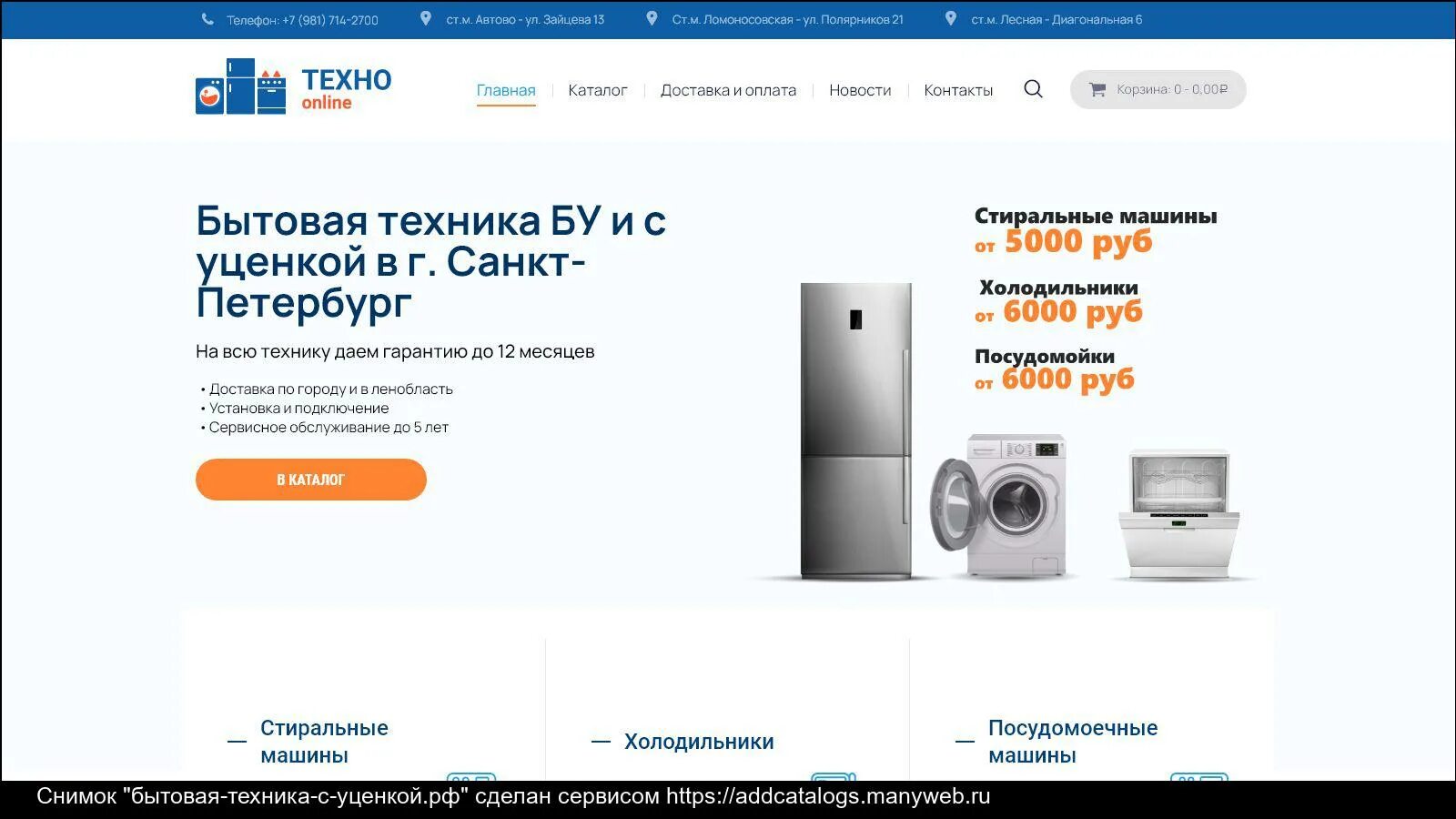The height and width of the screenshot is (819, 1456).
Task: Click the orange В КАТАЛОГ button
Action: pyautogui.click(x=311, y=480)
